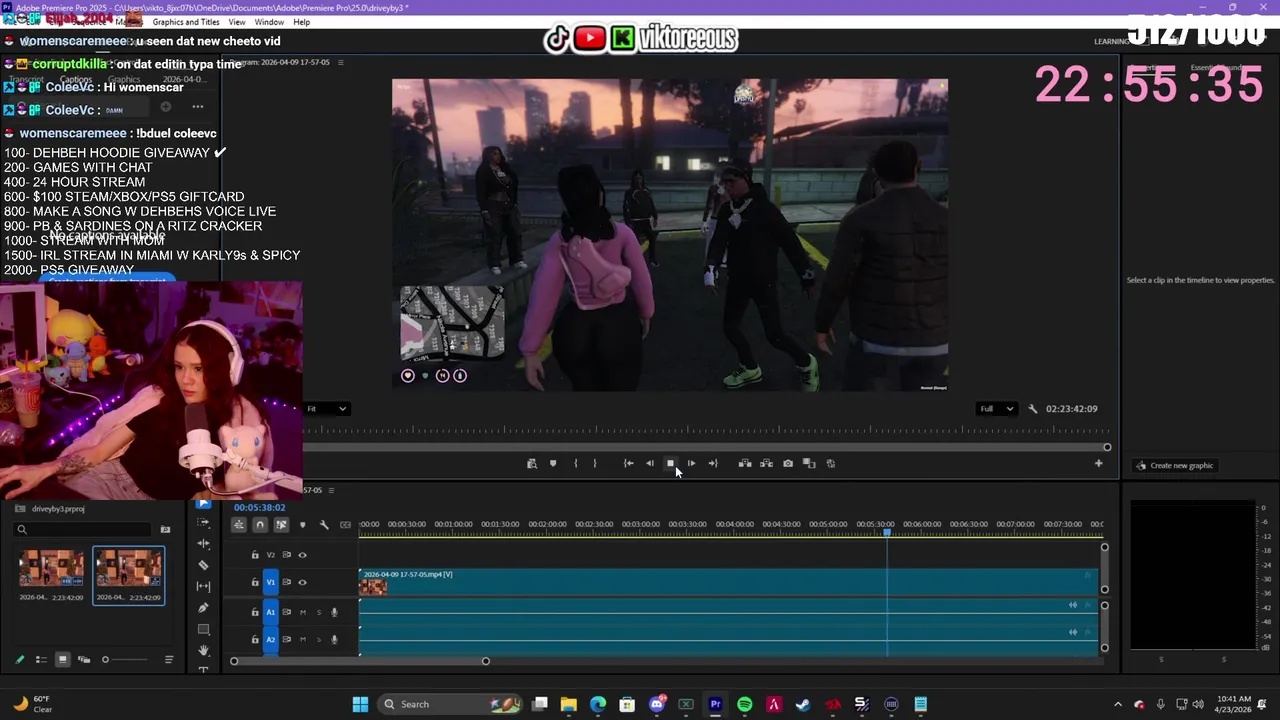Select the Ripple Edit tool

pyautogui.click(x=204, y=544)
